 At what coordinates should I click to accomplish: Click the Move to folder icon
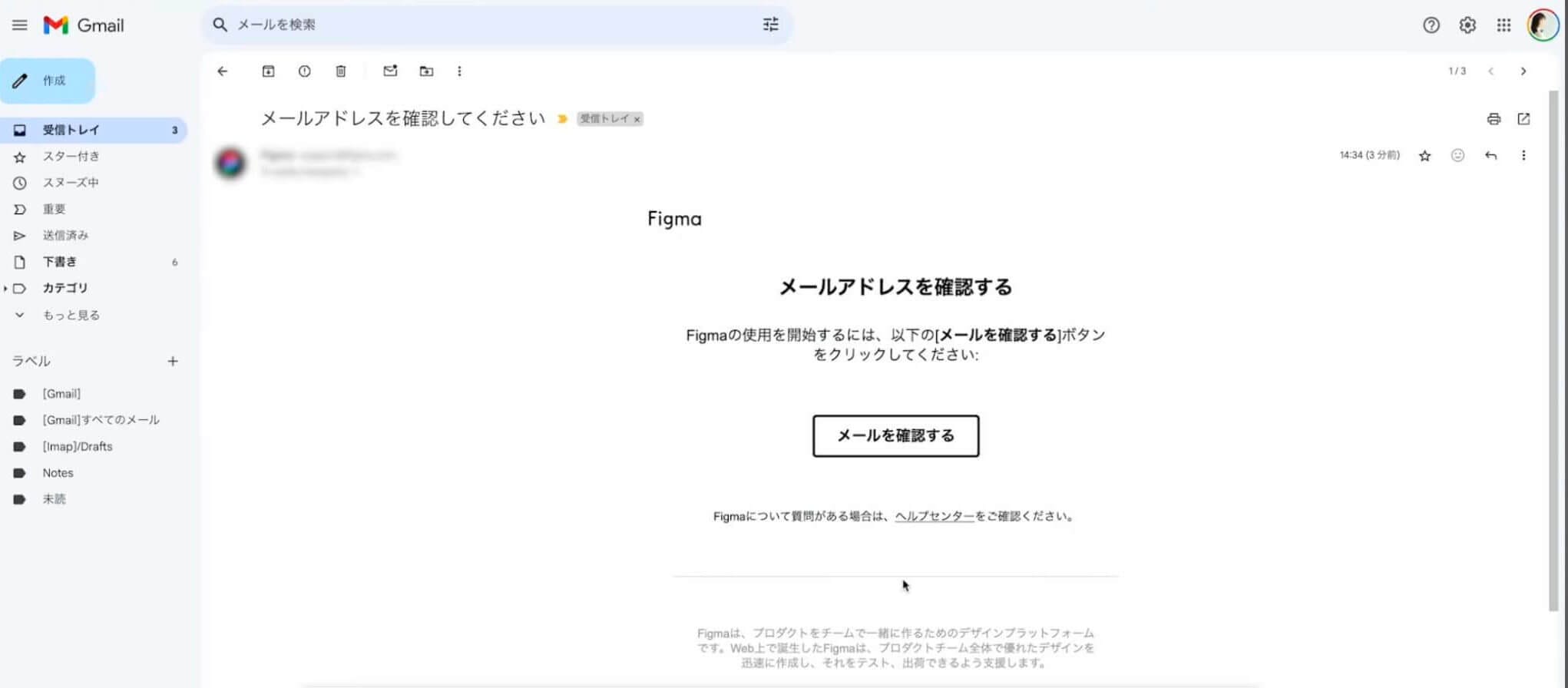426,71
